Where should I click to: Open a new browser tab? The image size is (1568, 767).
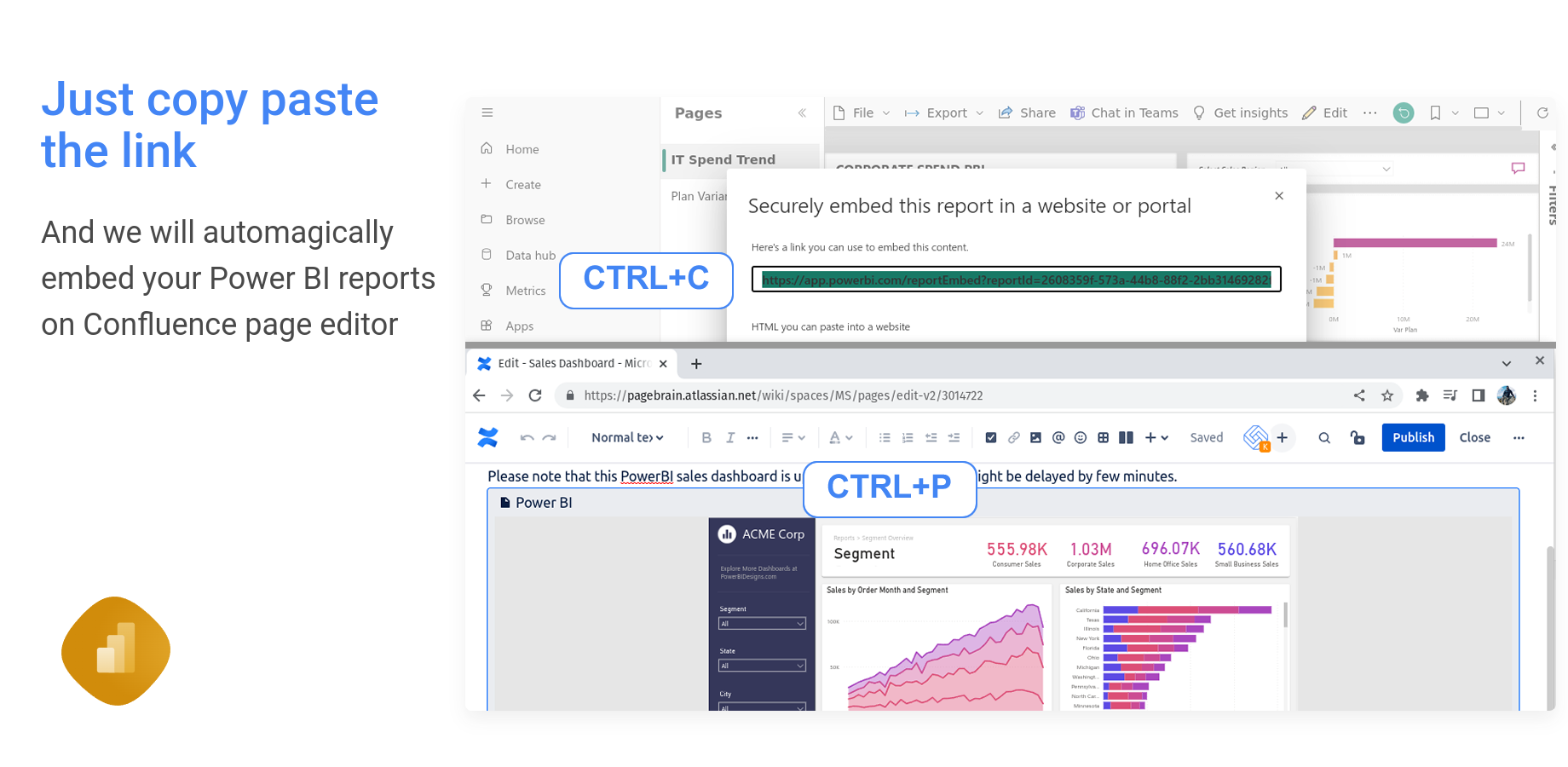coord(696,364)
